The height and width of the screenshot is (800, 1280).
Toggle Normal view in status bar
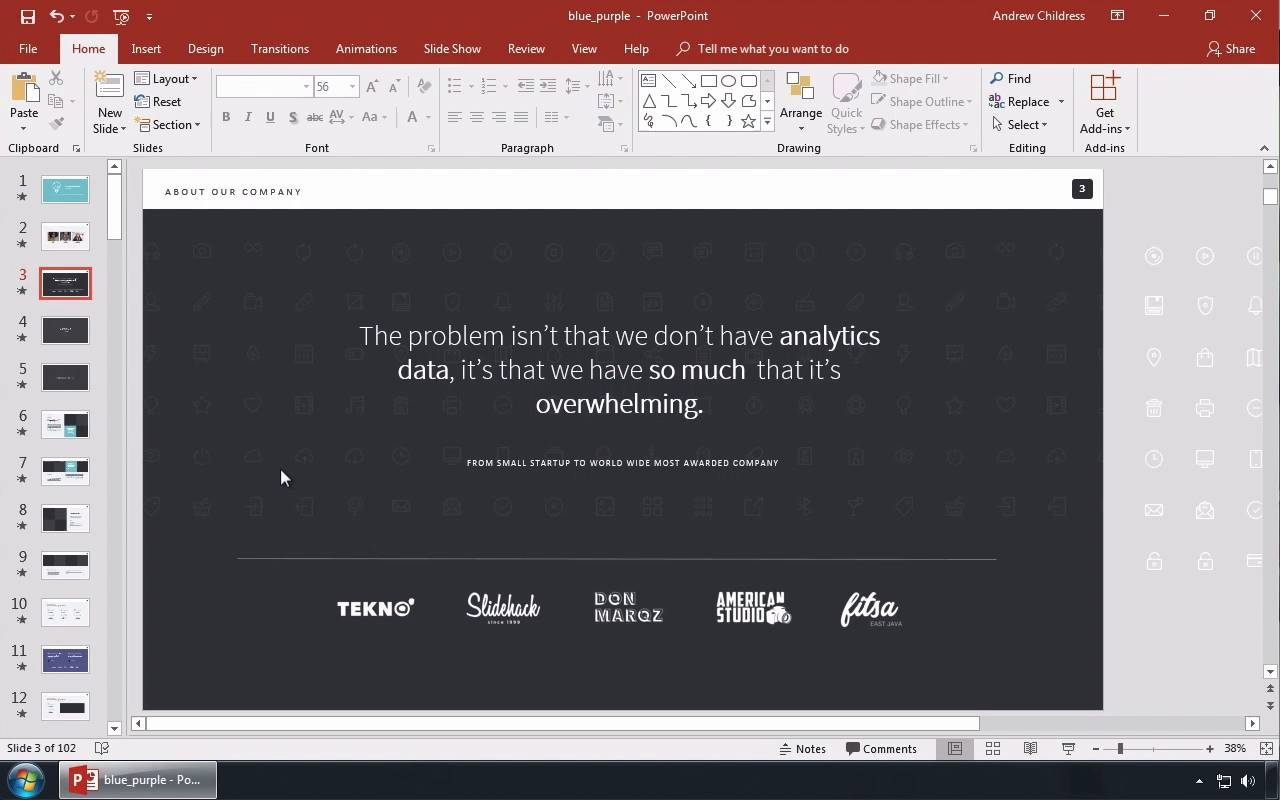pyautogui.click(x=955, y=749)
